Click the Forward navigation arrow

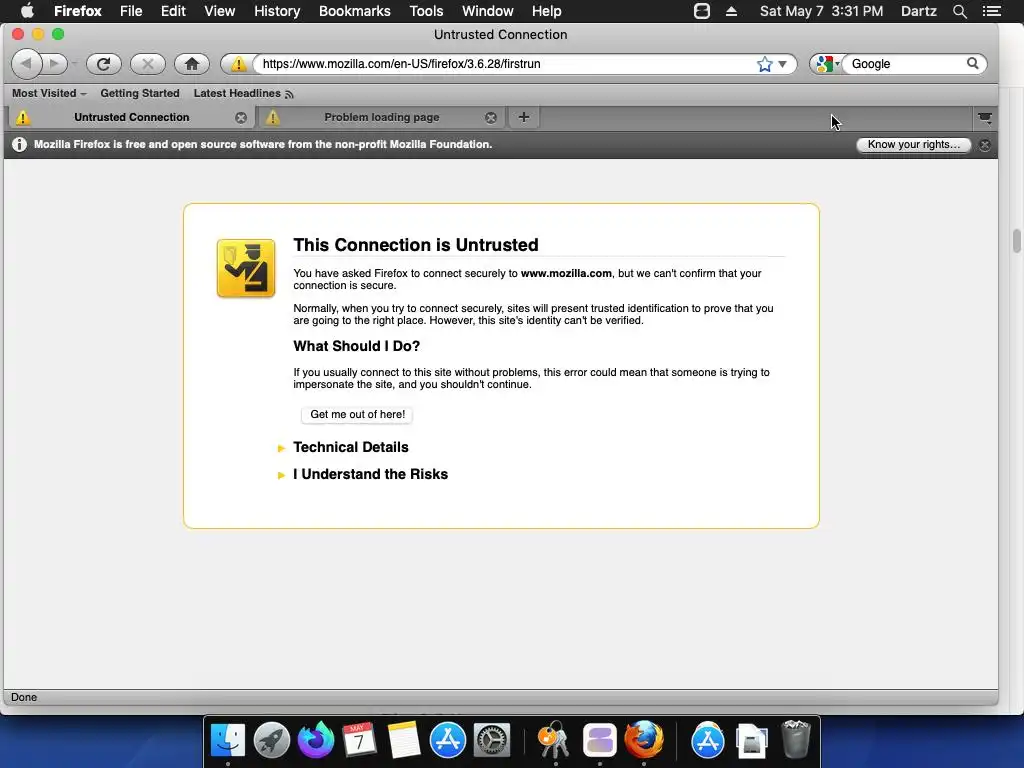pos(55,64)
